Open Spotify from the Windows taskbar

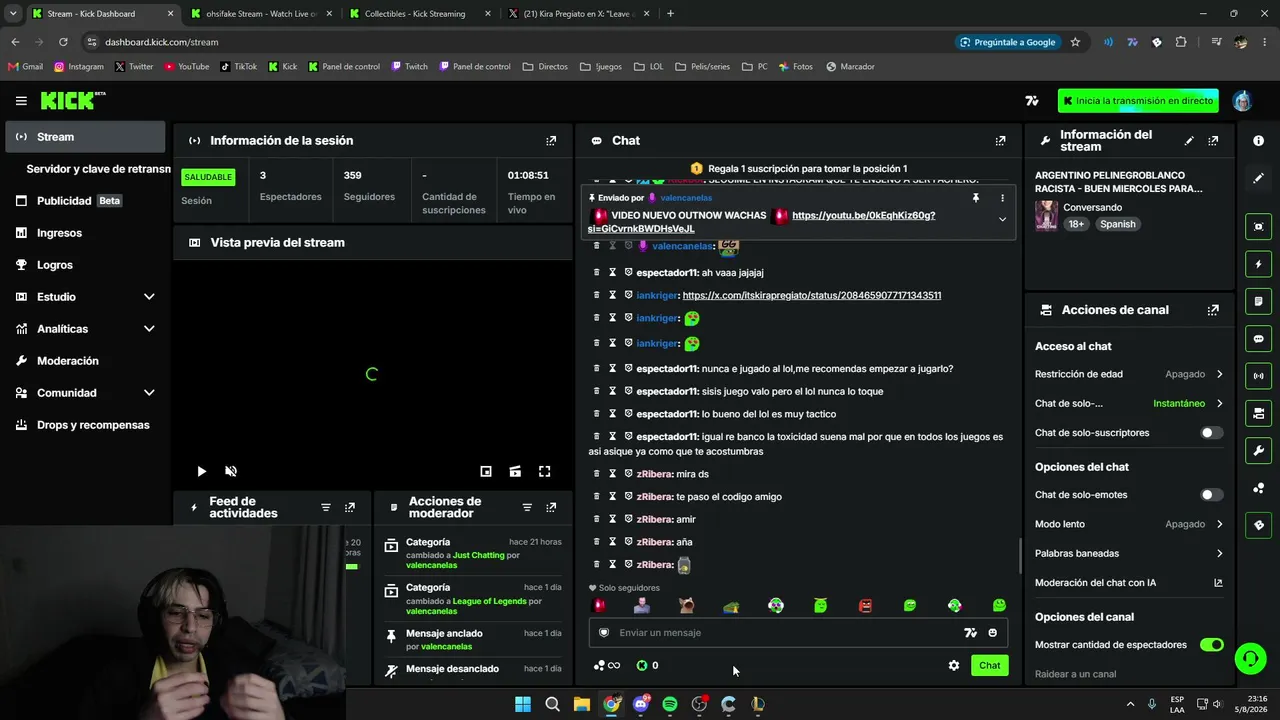coord(670,704)
